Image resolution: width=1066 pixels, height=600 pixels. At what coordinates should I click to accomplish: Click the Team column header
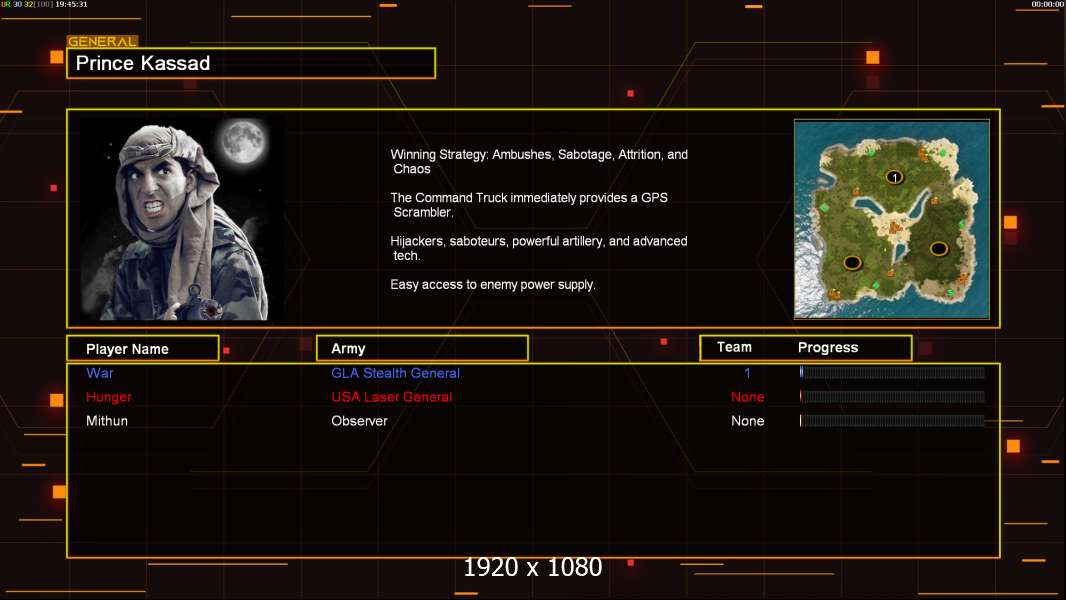(734, 347)
